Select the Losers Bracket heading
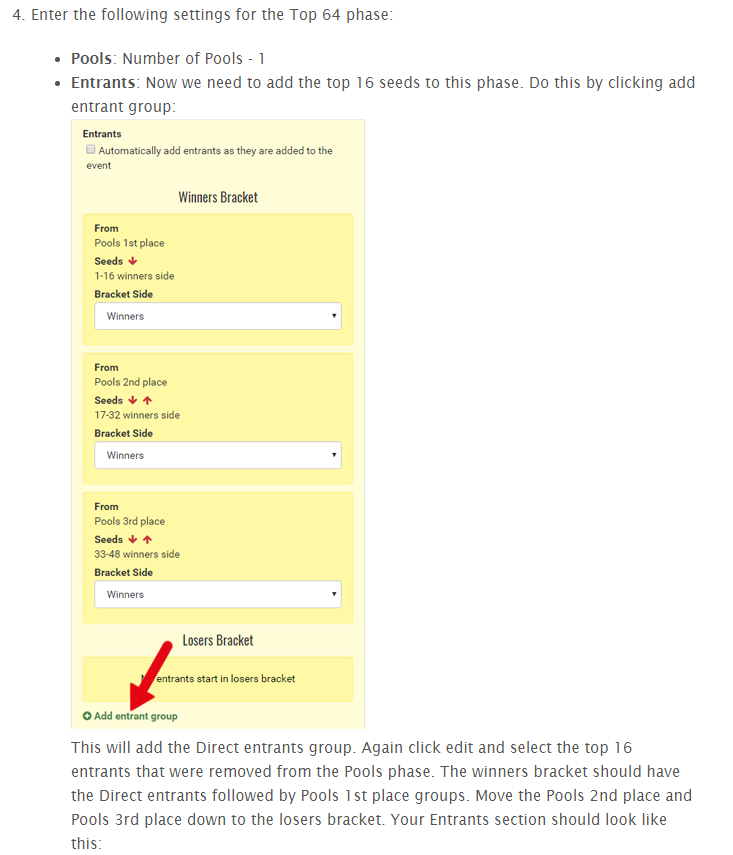The image size is (733, 855). pyautogui.click(x=218, y=640)
